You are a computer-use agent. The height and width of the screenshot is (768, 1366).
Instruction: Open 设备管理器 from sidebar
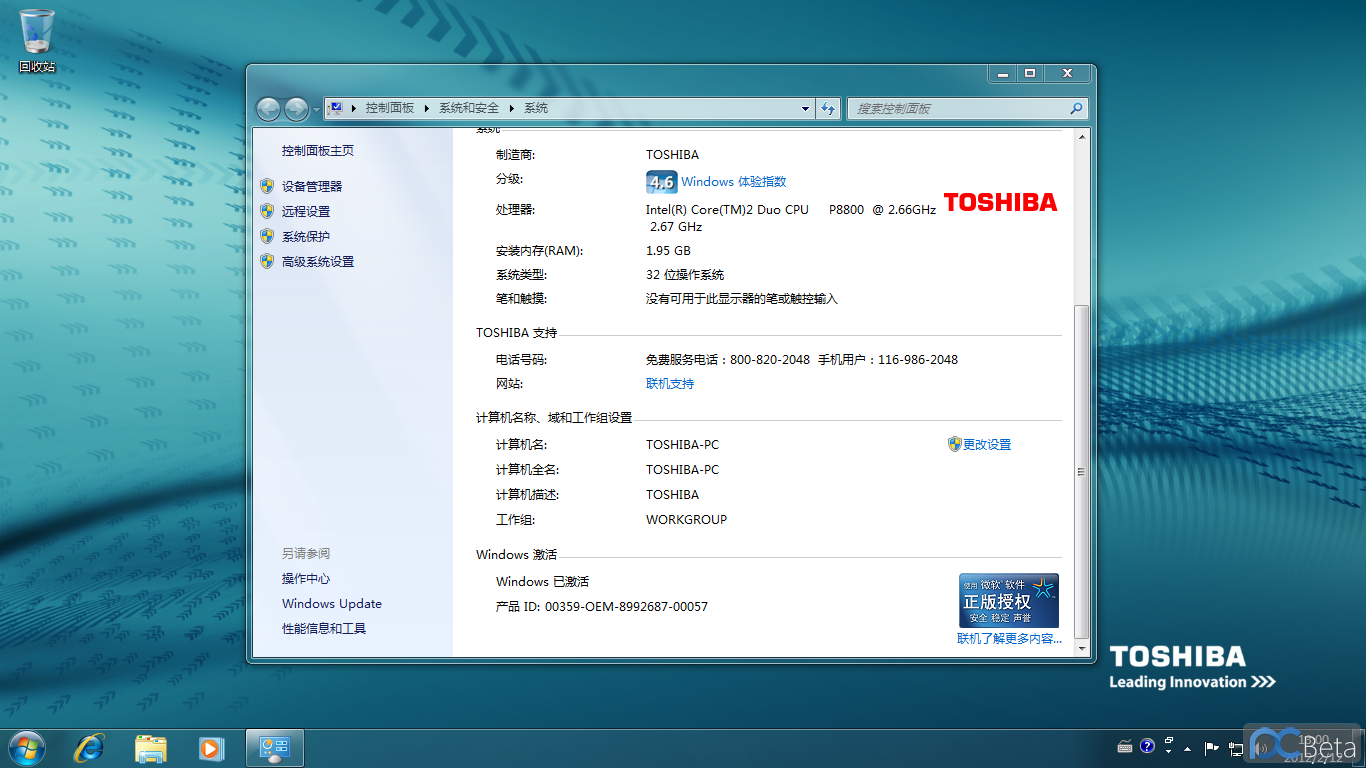312,187
